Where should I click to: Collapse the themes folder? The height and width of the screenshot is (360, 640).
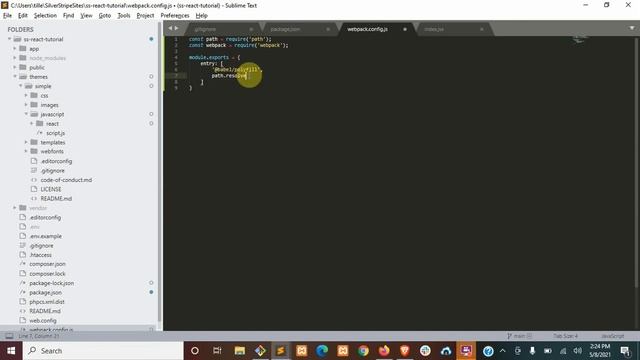tap(15, 77)
